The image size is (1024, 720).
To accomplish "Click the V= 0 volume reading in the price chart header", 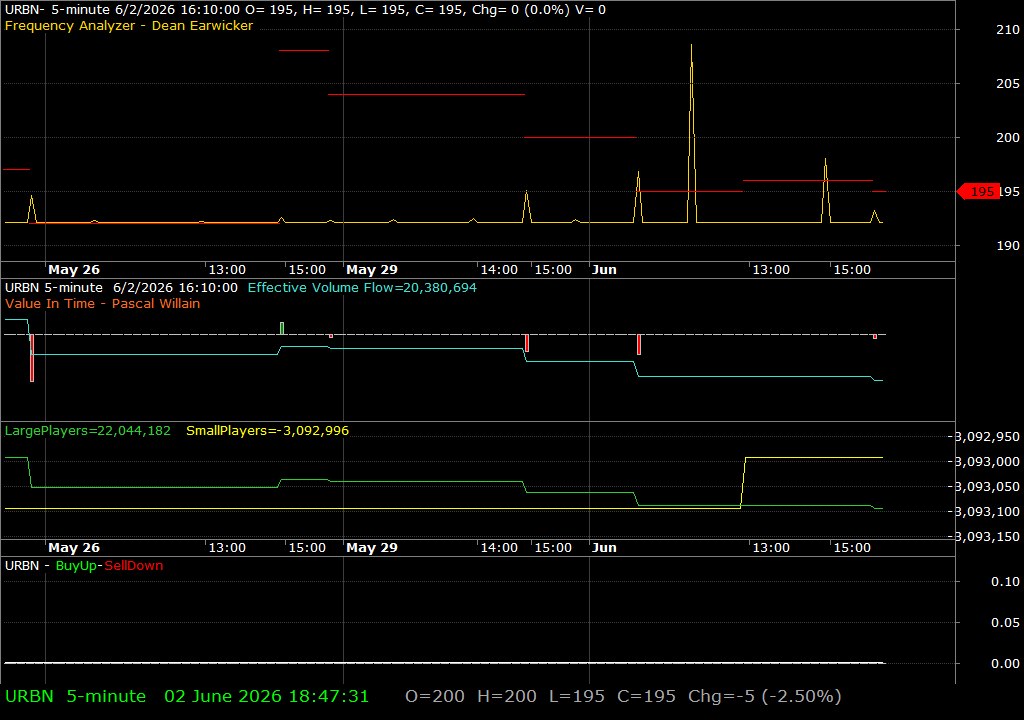I will [590, 10].
